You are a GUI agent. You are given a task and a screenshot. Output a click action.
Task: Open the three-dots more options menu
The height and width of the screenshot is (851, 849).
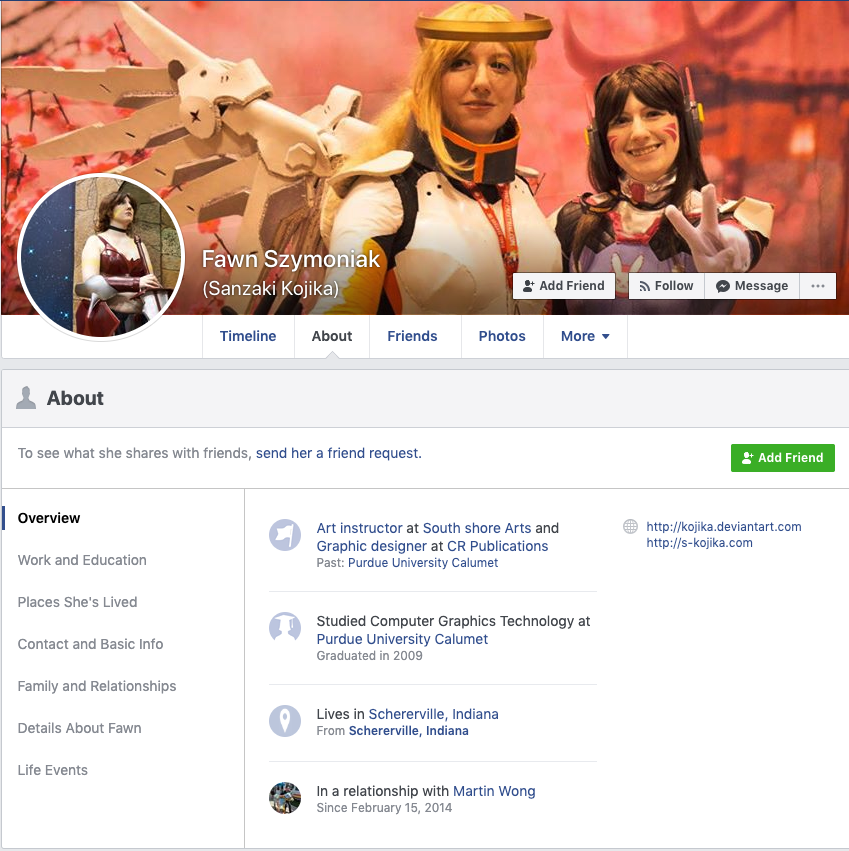818,286
